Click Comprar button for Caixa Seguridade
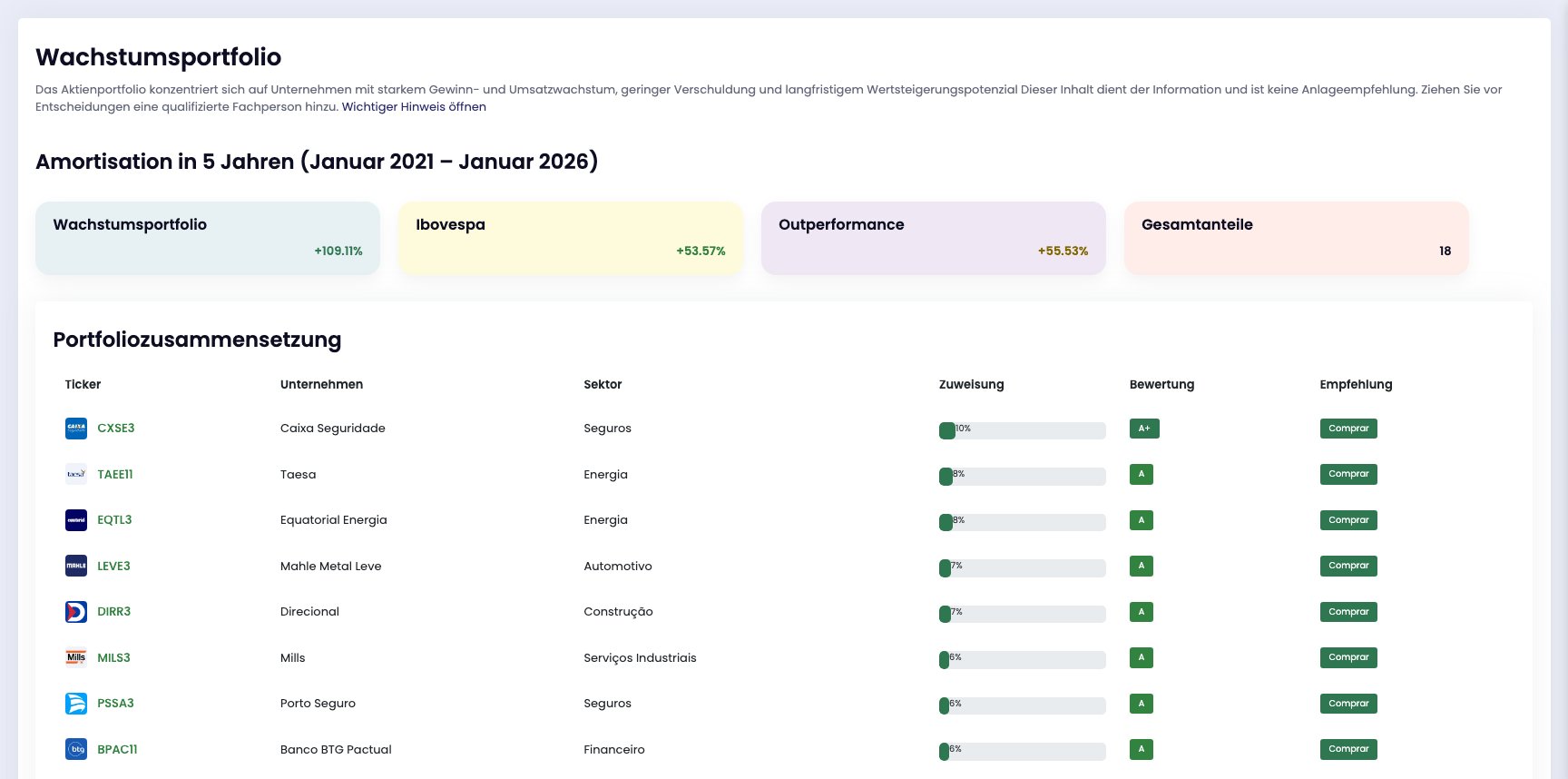The height and width of the screenshot is (779, 1568). (x=1348, y=429)
